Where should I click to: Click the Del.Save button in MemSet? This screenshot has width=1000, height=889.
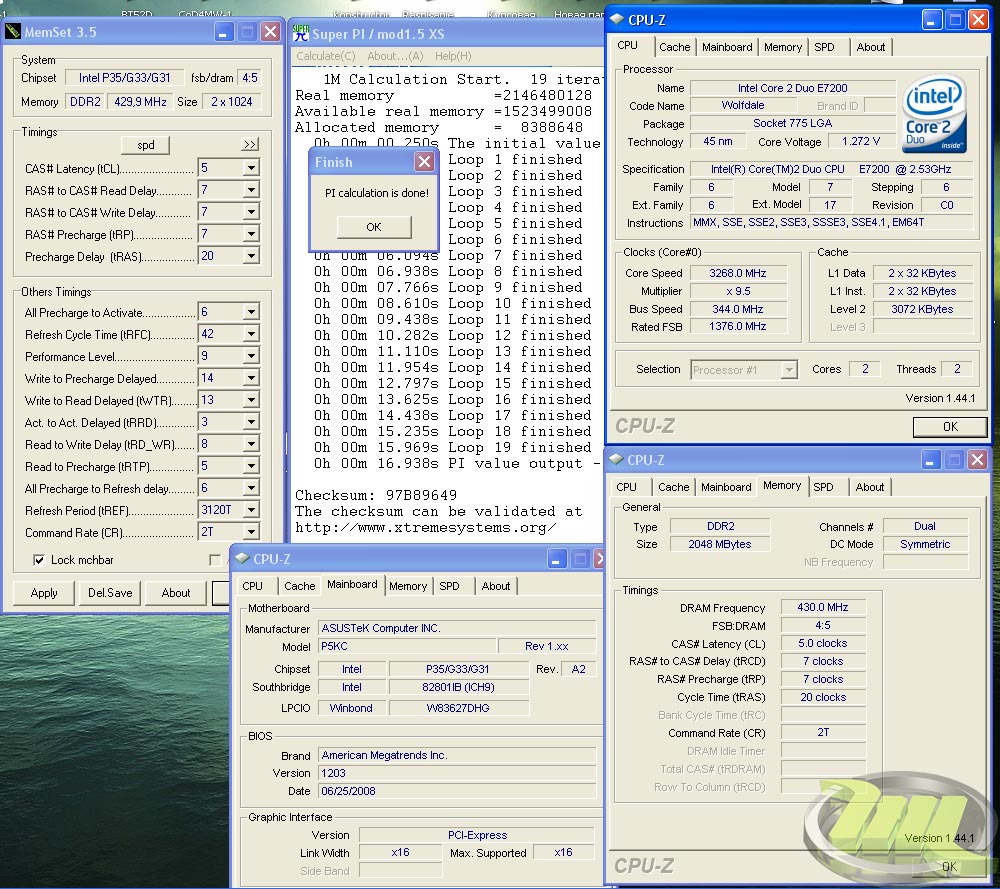[x=110, y=593]
